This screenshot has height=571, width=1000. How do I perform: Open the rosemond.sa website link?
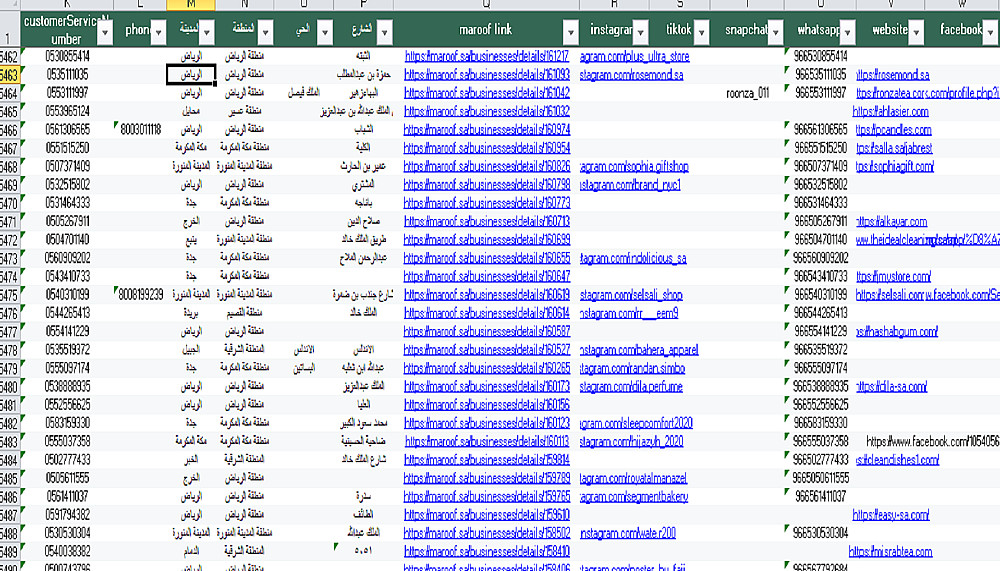(892, 75)
